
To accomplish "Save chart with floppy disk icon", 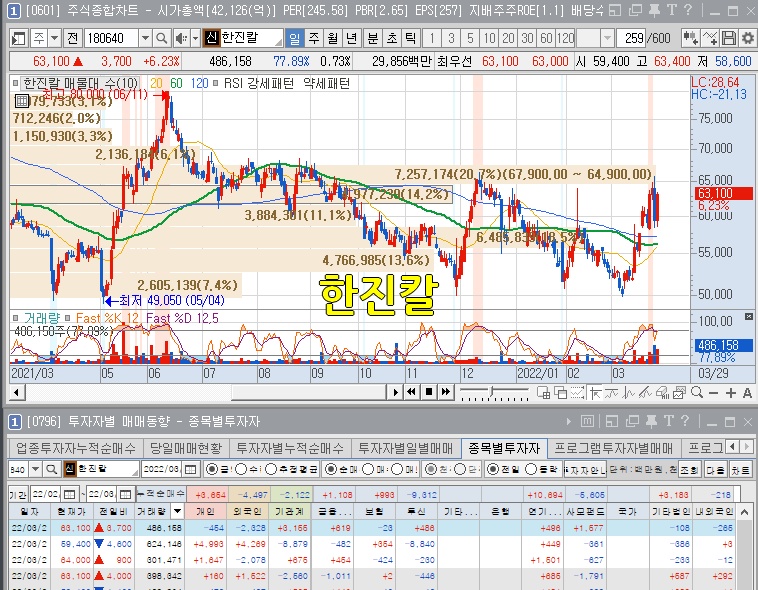I will coord(729,38).
